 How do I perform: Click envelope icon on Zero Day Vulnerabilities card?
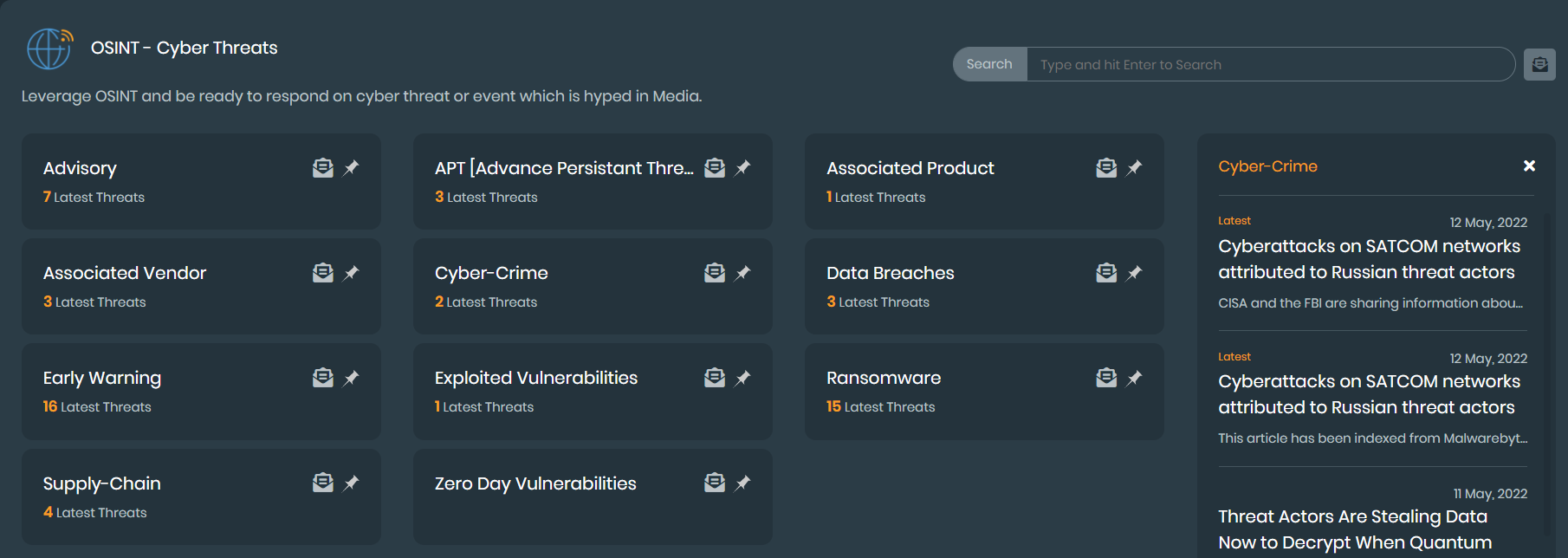point(714,483)
